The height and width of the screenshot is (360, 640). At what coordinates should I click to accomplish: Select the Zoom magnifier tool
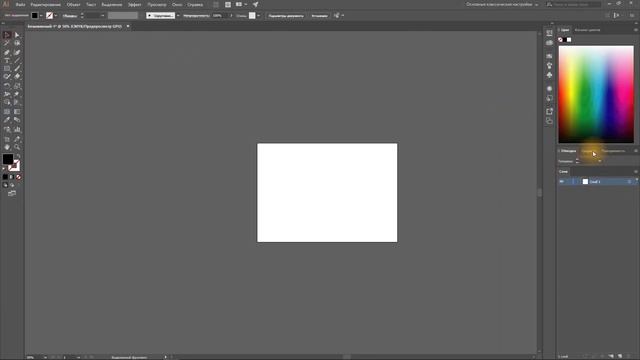pos(17,147)
